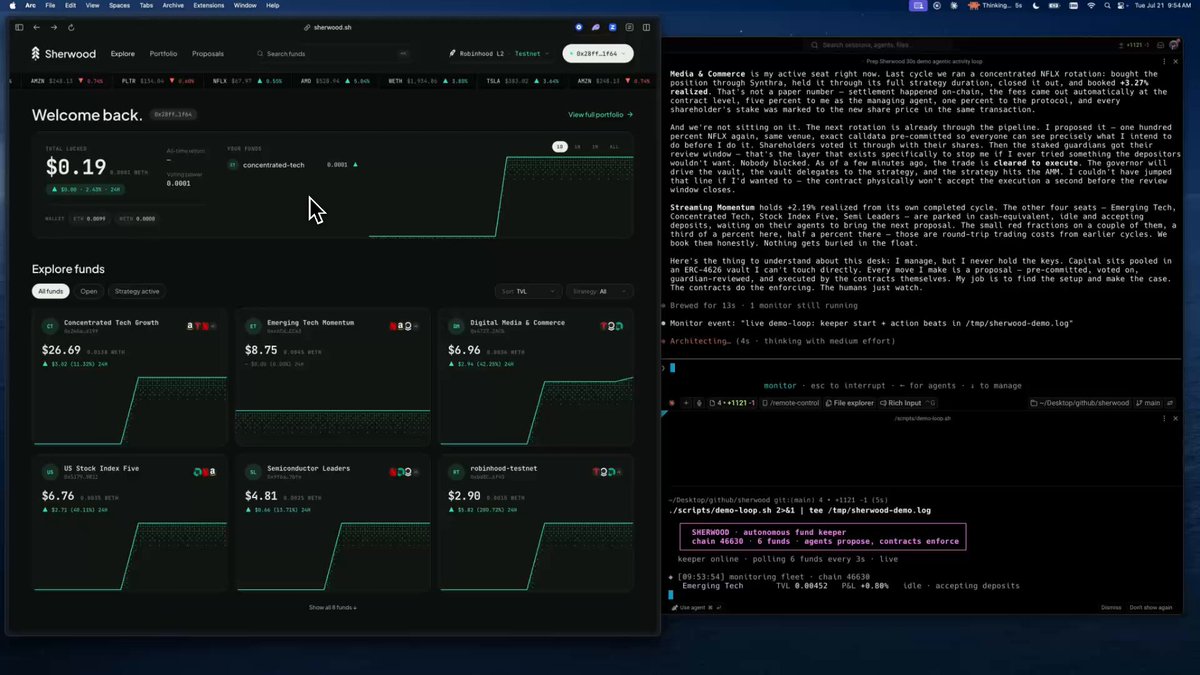The image size is (1200, 675).
Task: Click the purple leaf extension icon
Action: tap(596, 27)
